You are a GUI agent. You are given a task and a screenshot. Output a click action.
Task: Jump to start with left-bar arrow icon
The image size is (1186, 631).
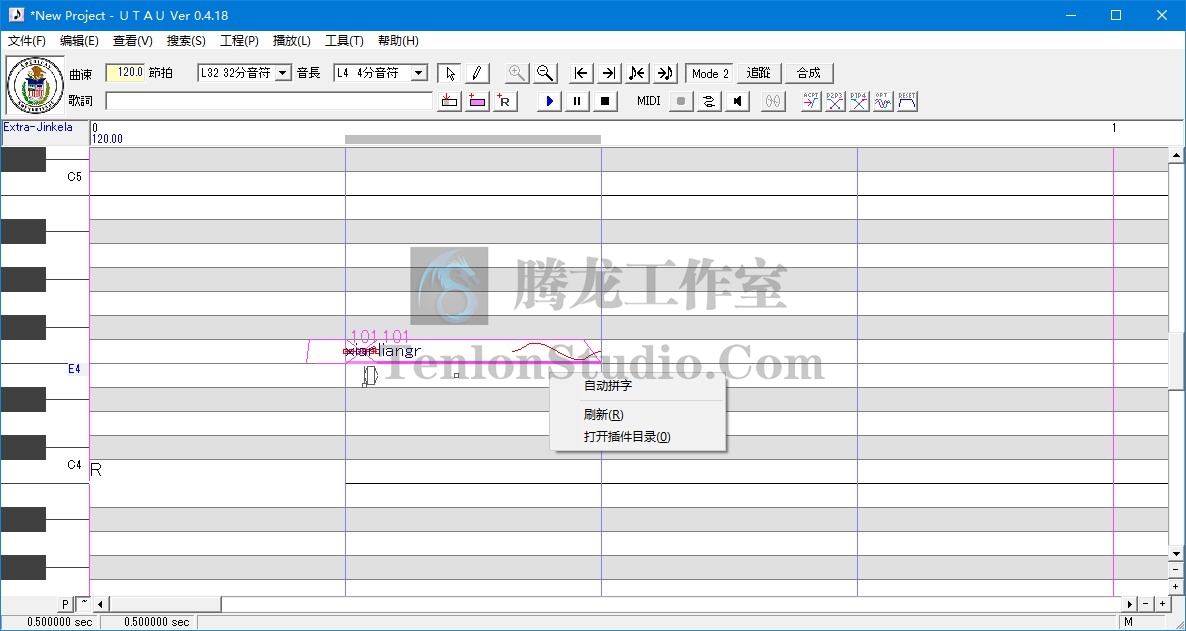click(x=581, y=73)
